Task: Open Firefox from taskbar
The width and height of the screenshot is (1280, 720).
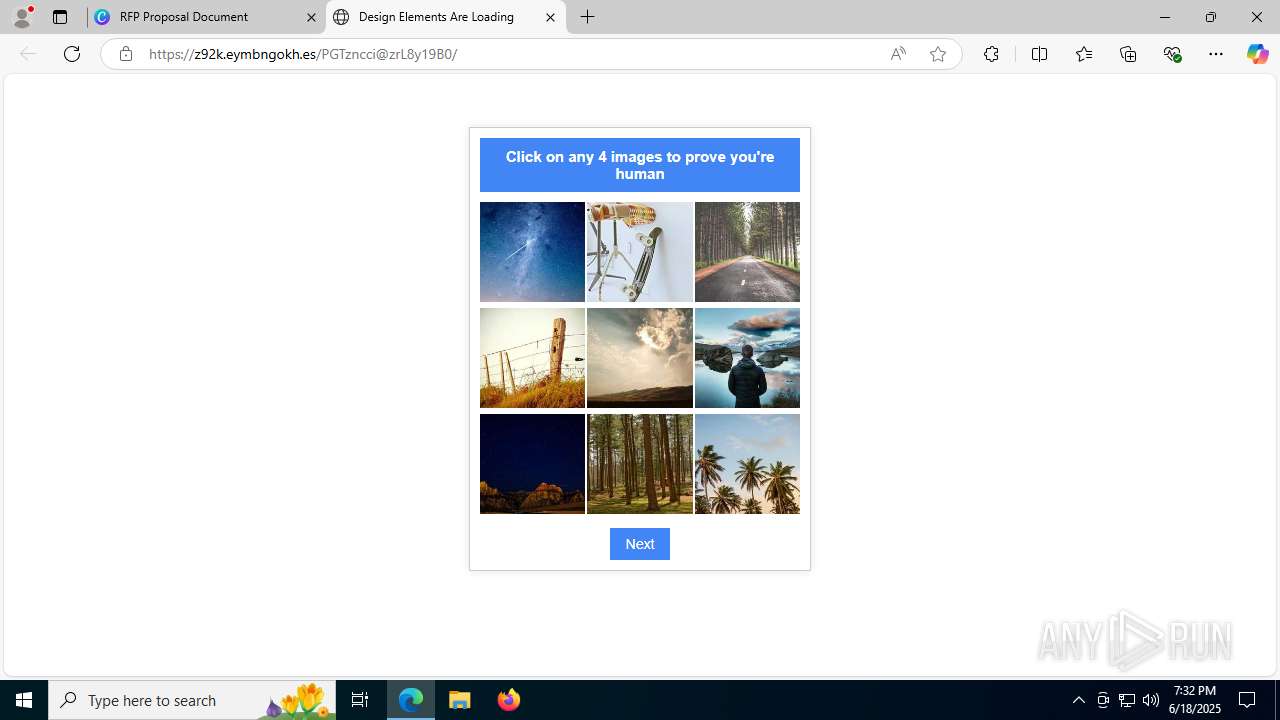Action: tap(509, 700)
